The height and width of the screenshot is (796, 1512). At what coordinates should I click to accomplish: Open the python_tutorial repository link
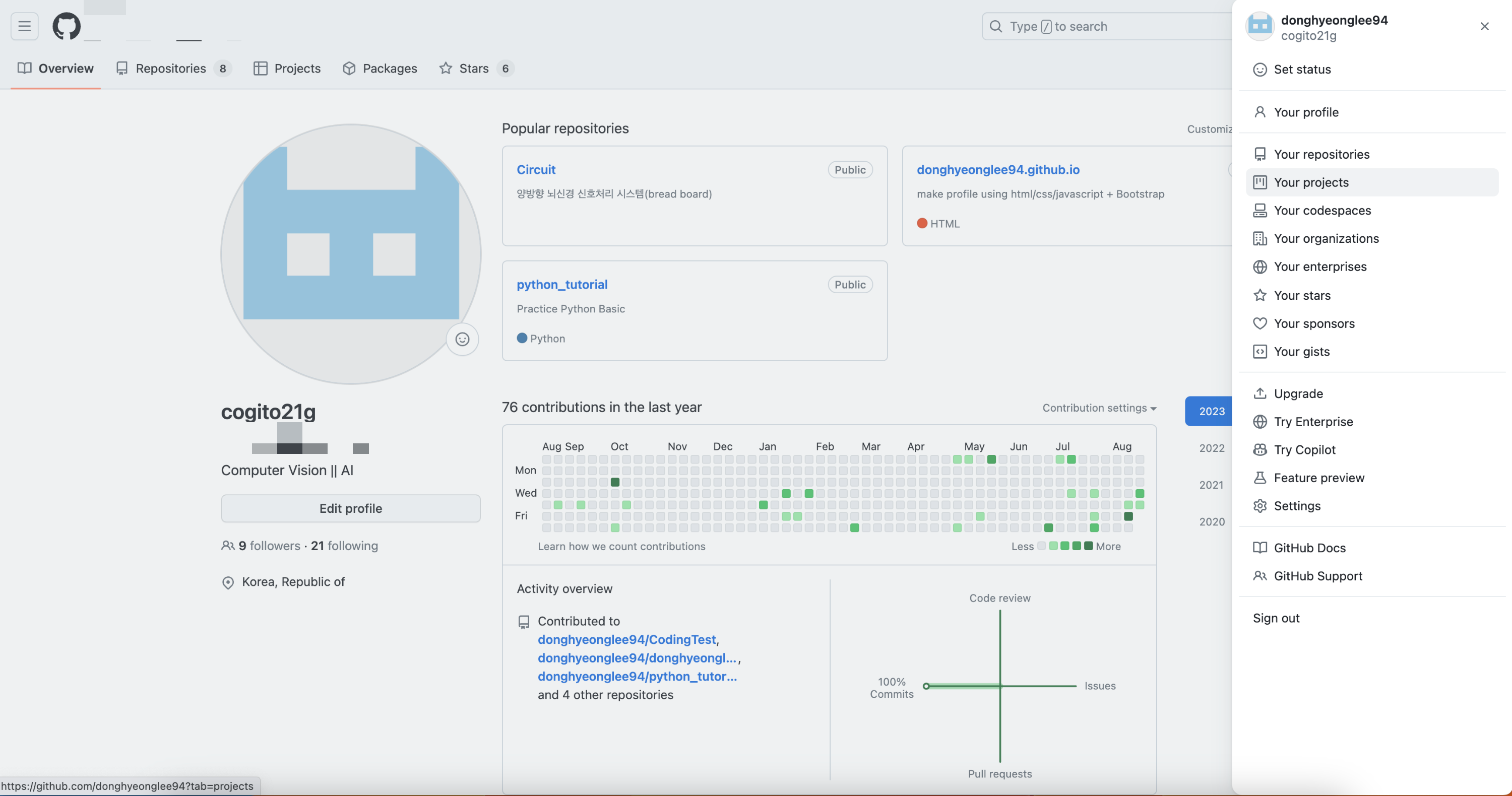pos(562,285)
